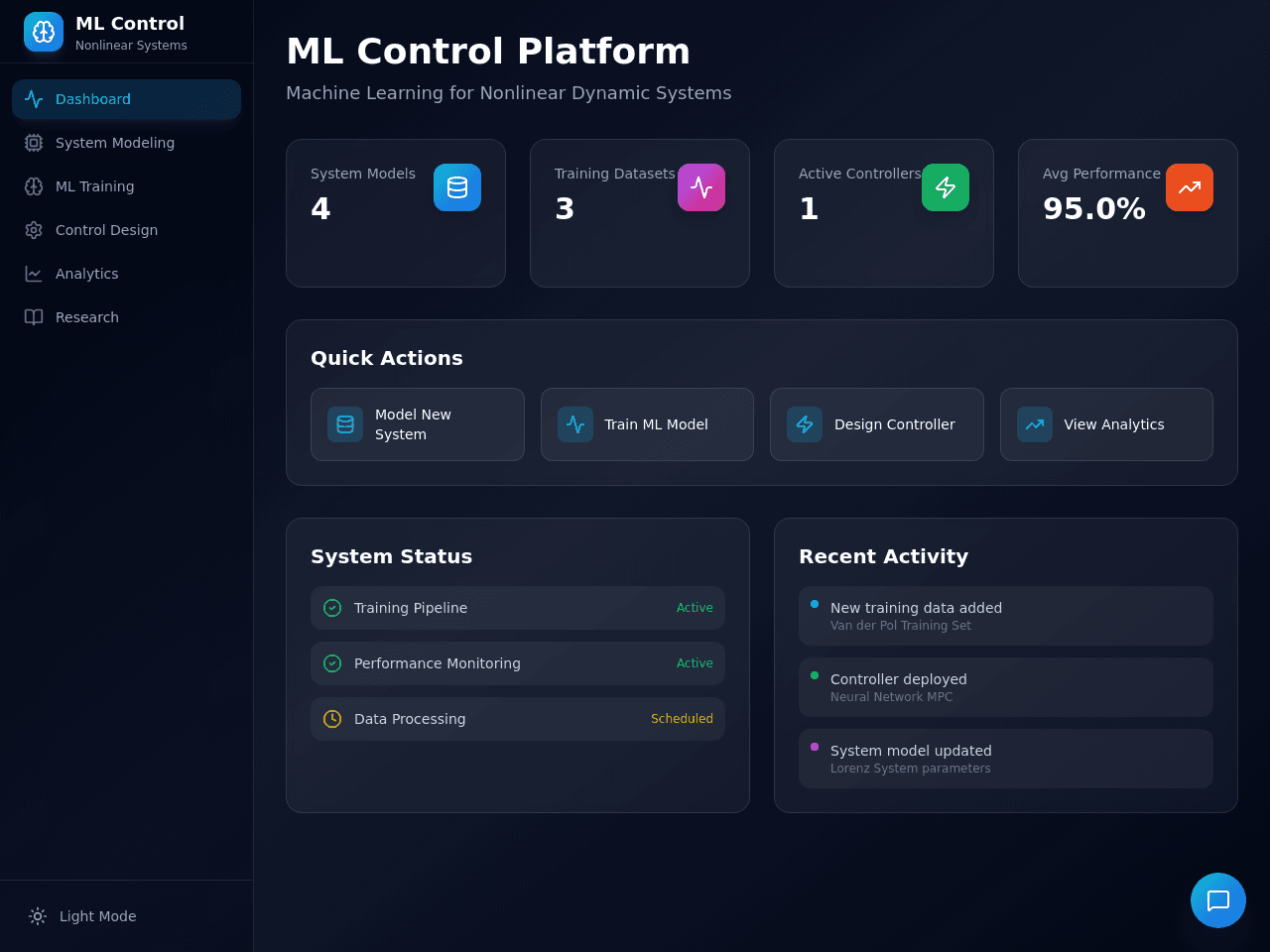Click the System Models database icon
Viewport: 1270px width, 952px height.
pyautogui.click(x=457, y=187)
